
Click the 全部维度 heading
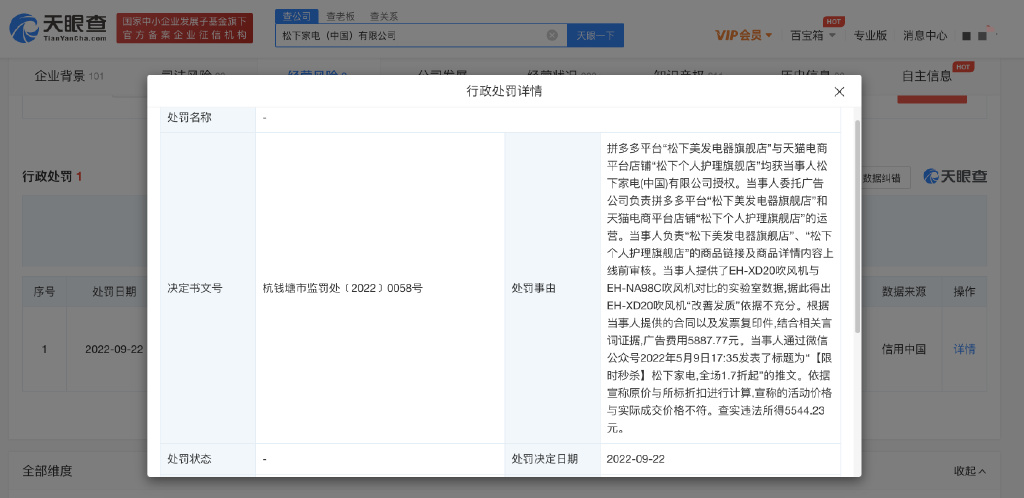point(48,471)
